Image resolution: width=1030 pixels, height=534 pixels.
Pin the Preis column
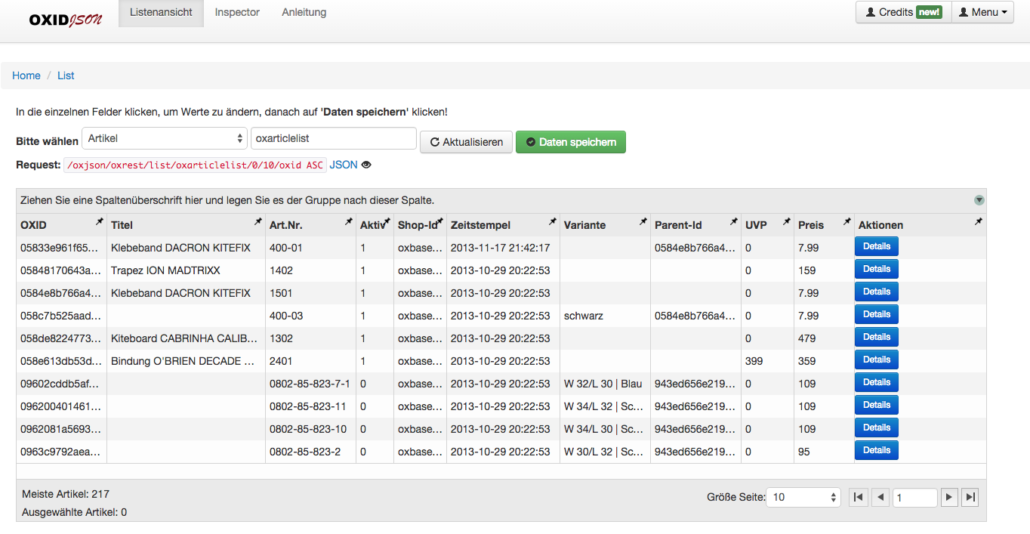pyautogui.click(x=847, y=222)
